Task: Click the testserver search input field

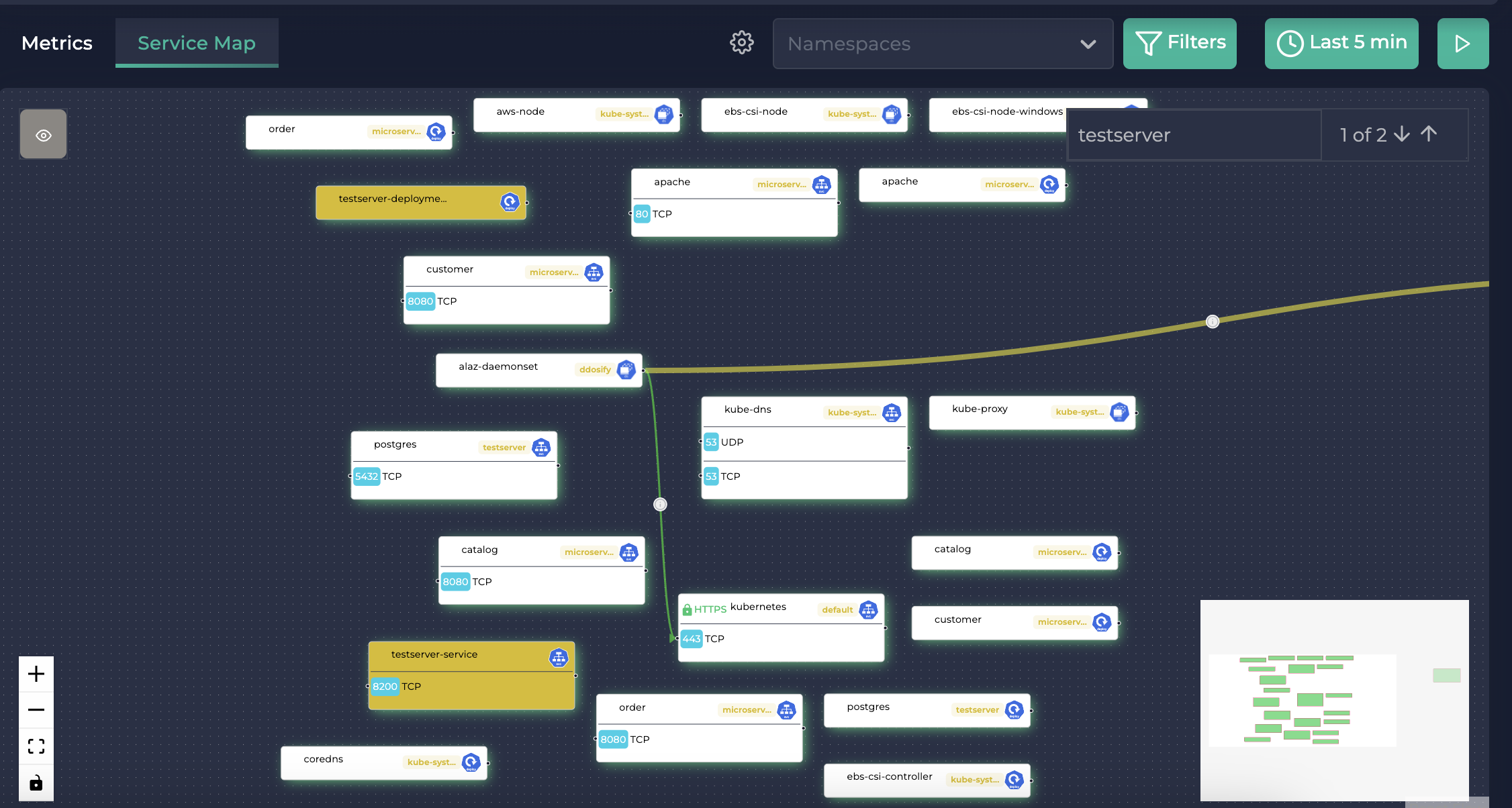Action: click(1194, 134)
